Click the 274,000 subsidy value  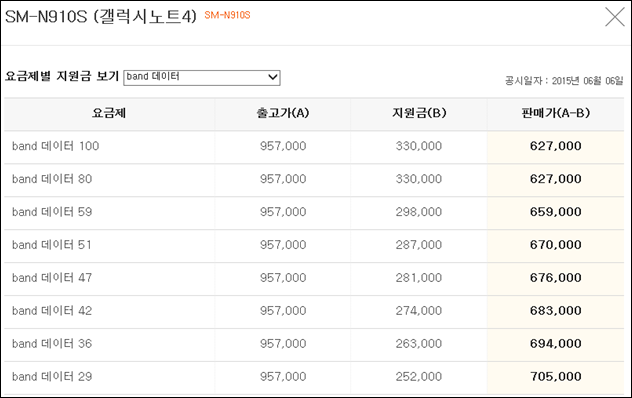pos(419,311)
